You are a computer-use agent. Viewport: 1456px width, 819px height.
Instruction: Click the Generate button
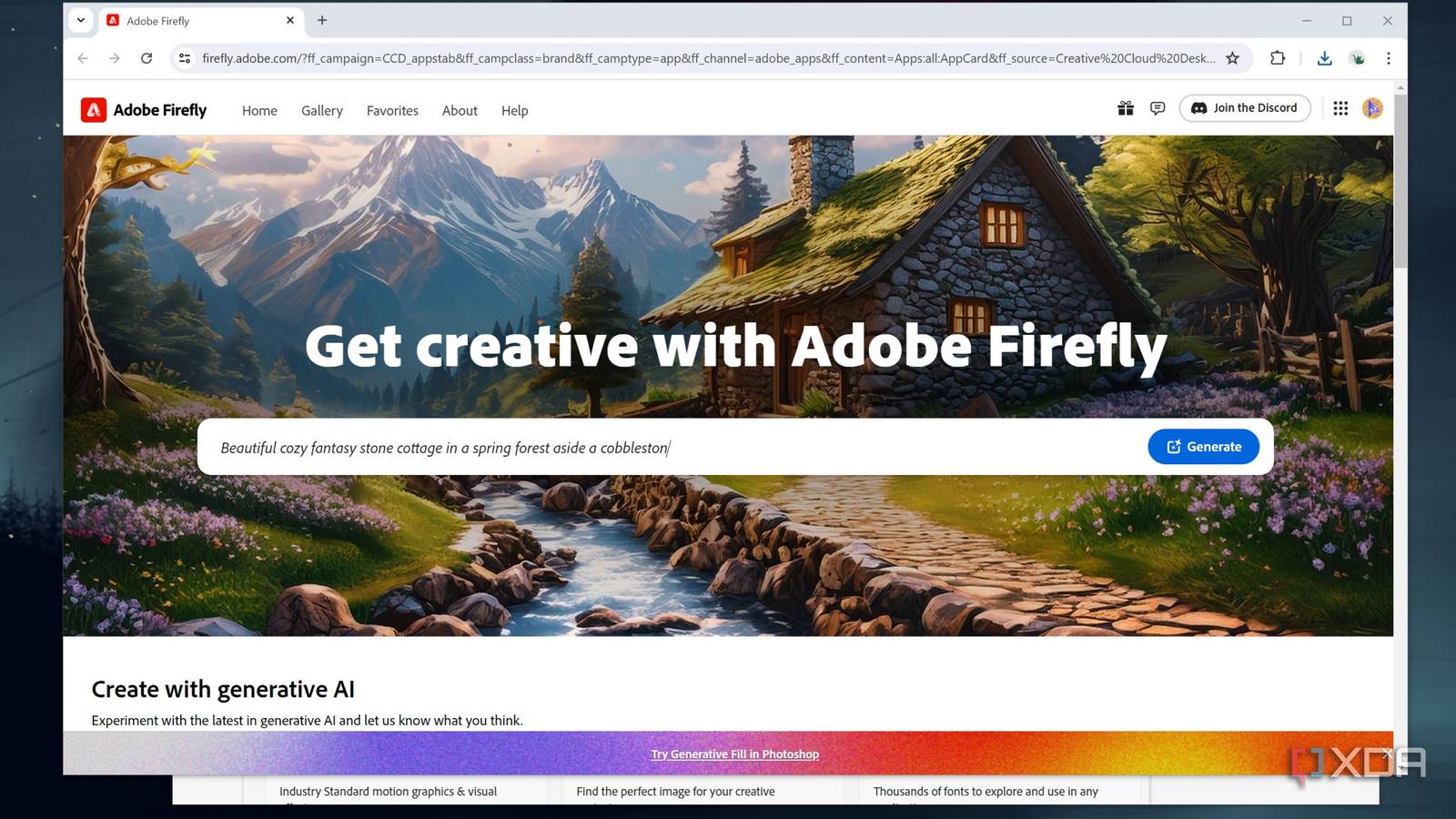coord(1203,447)
